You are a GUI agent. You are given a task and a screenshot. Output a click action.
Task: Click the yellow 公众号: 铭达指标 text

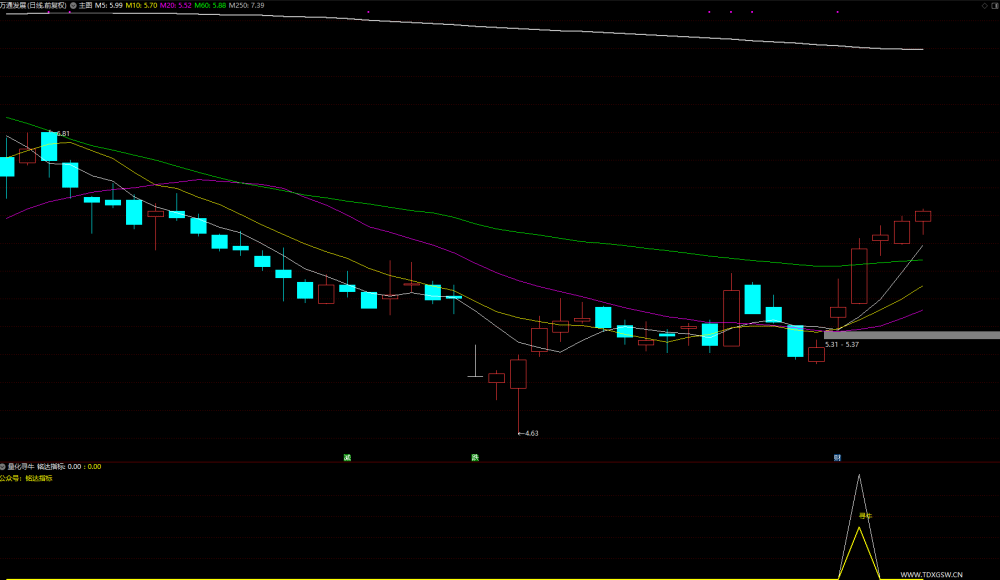[26, 478]
